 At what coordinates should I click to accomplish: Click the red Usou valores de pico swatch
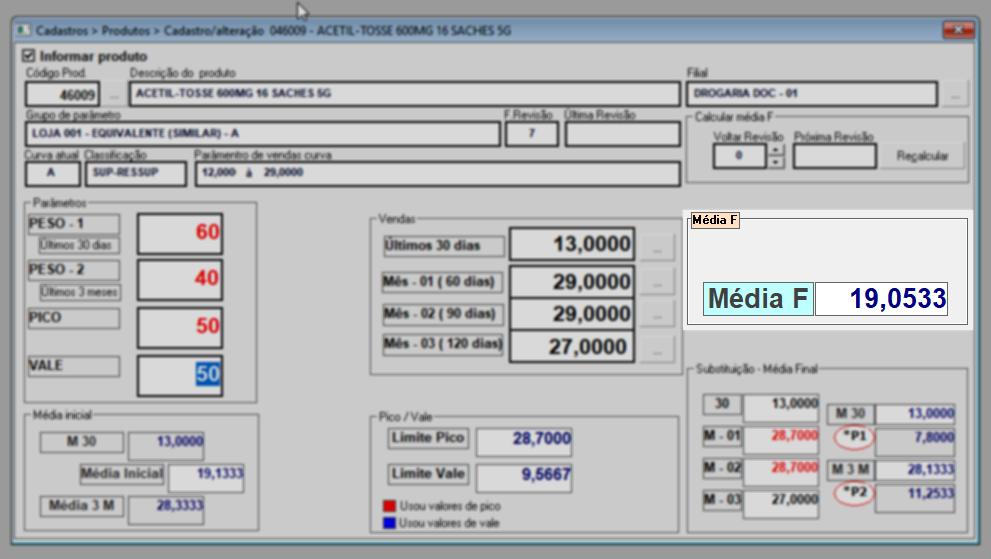(x=389, y=506)
